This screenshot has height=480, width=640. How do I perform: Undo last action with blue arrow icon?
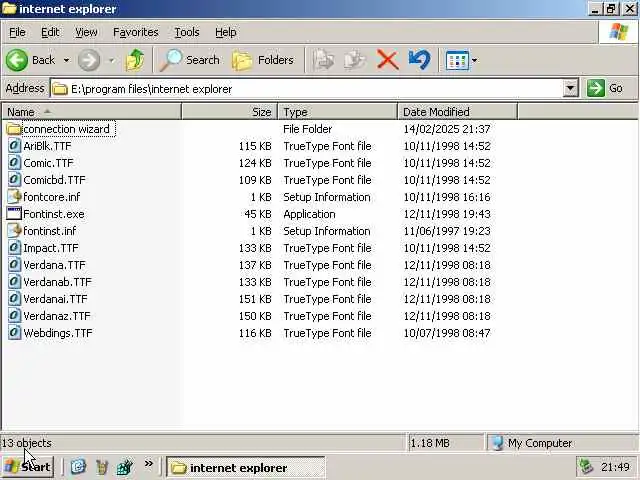(x=419, y=60)
